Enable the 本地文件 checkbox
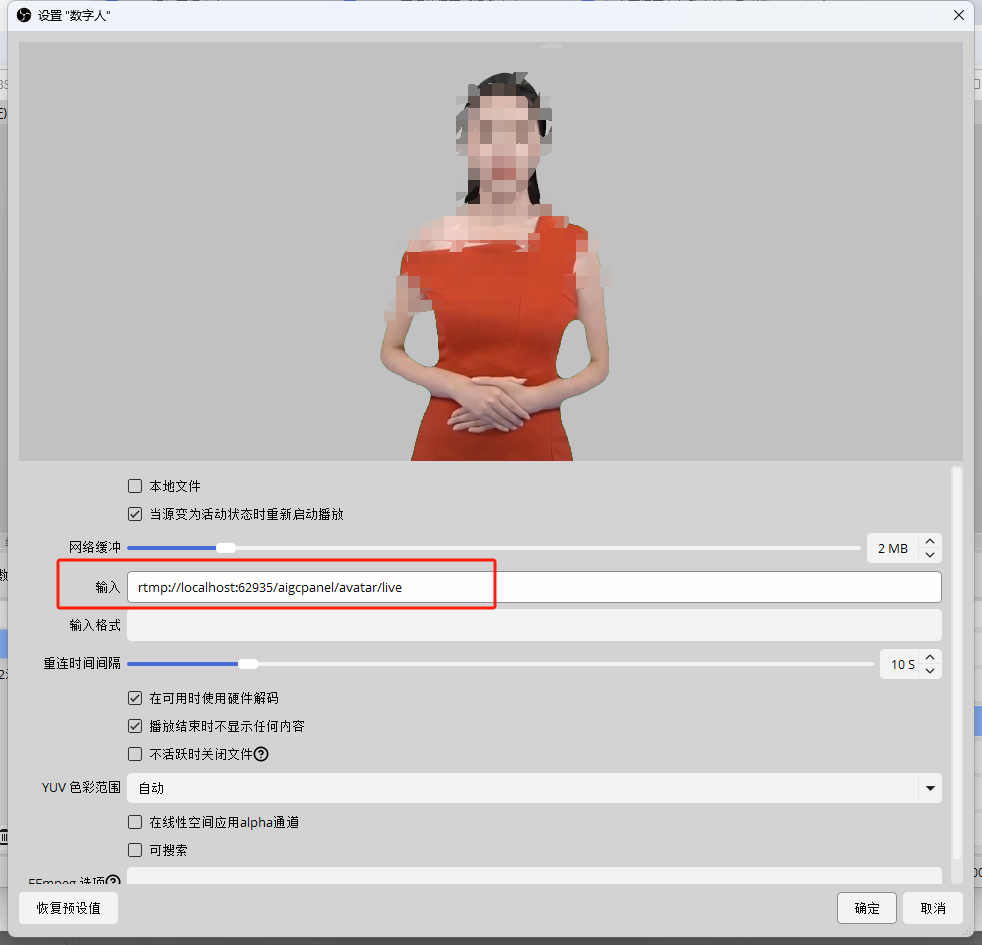This screenshot has width=982, height=945. click(135, 486)
